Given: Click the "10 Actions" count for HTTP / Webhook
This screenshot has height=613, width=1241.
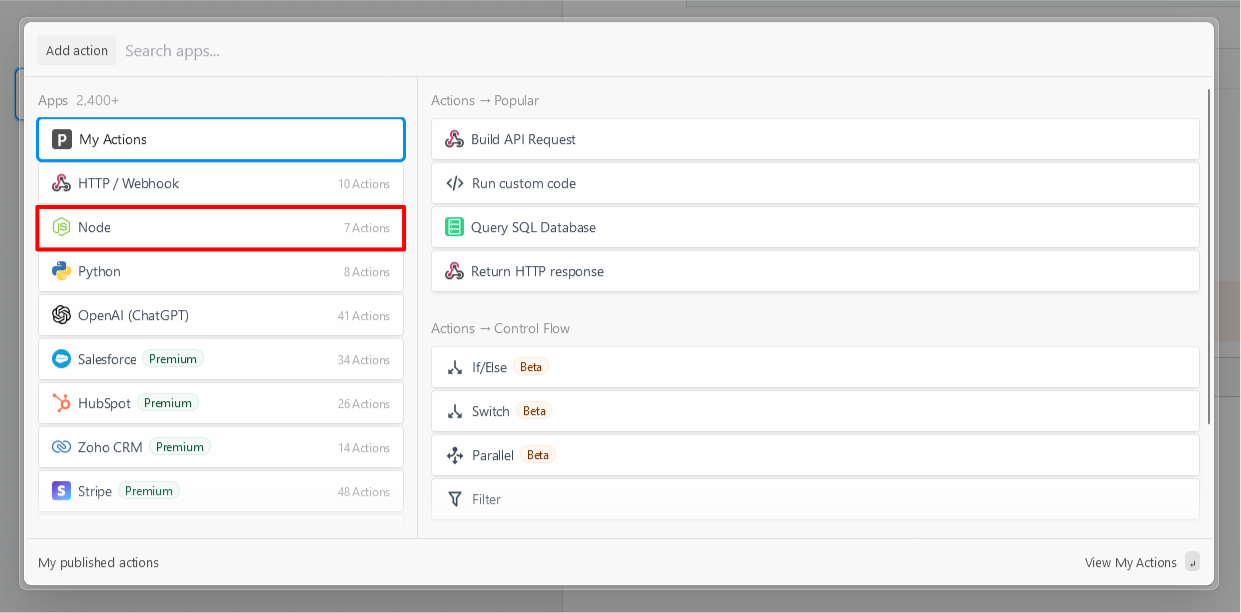Looking at the screenshot, I should [x=364, y=184].
